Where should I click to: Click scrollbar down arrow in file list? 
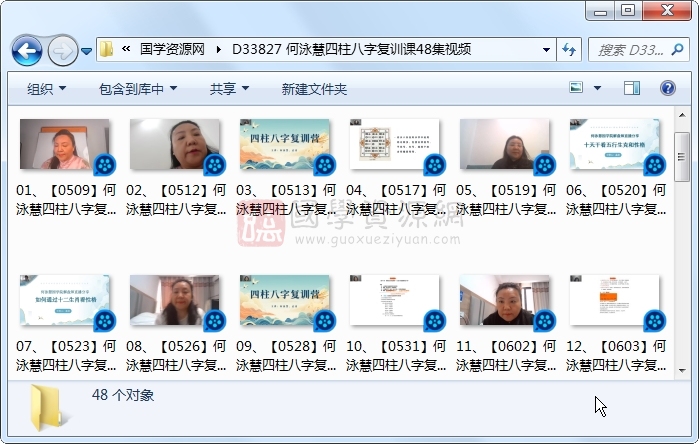(x=682, y=370)
